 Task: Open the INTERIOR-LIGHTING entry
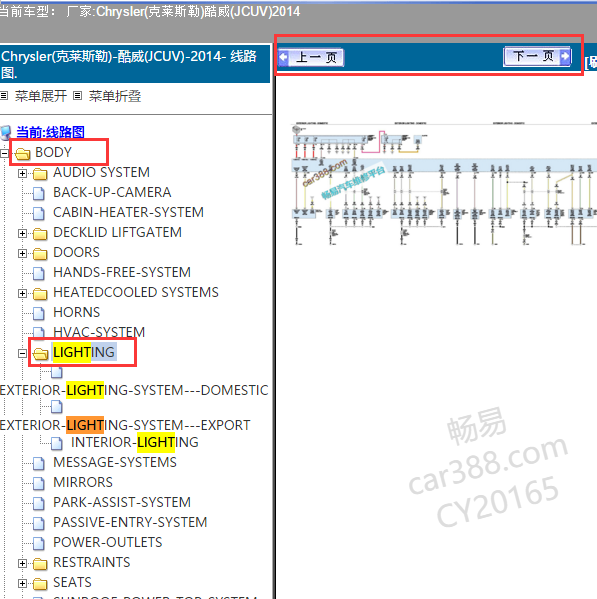point(134,442)
